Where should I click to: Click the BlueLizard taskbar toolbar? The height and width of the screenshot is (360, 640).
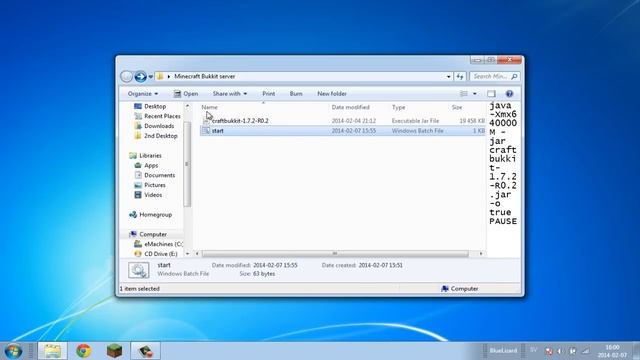pyautogui.click(x=503, y=351)
